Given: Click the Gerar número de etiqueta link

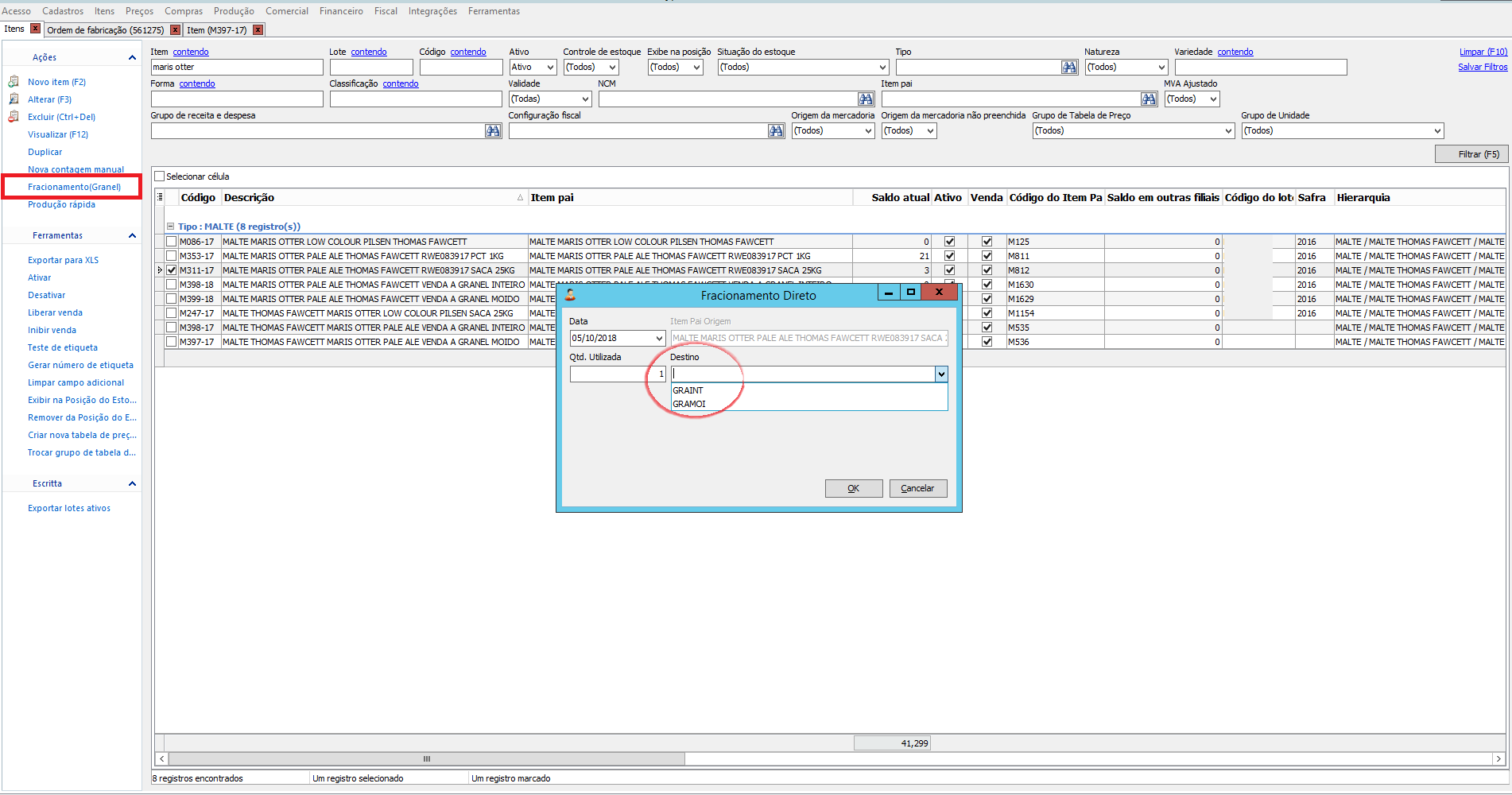Looking at the screenshot, I should [80, 365].
